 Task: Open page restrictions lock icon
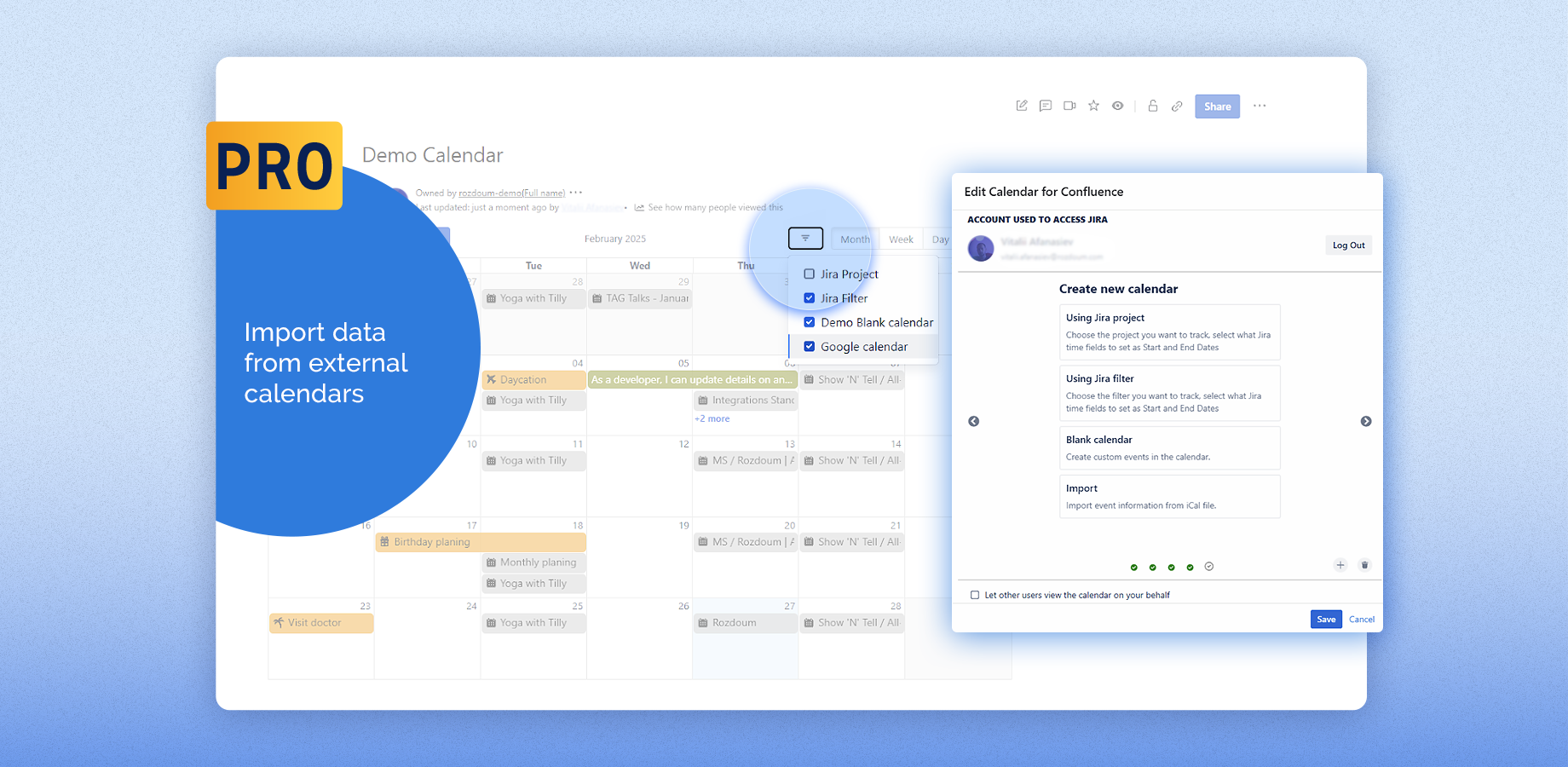click(x=1152, y=106)
